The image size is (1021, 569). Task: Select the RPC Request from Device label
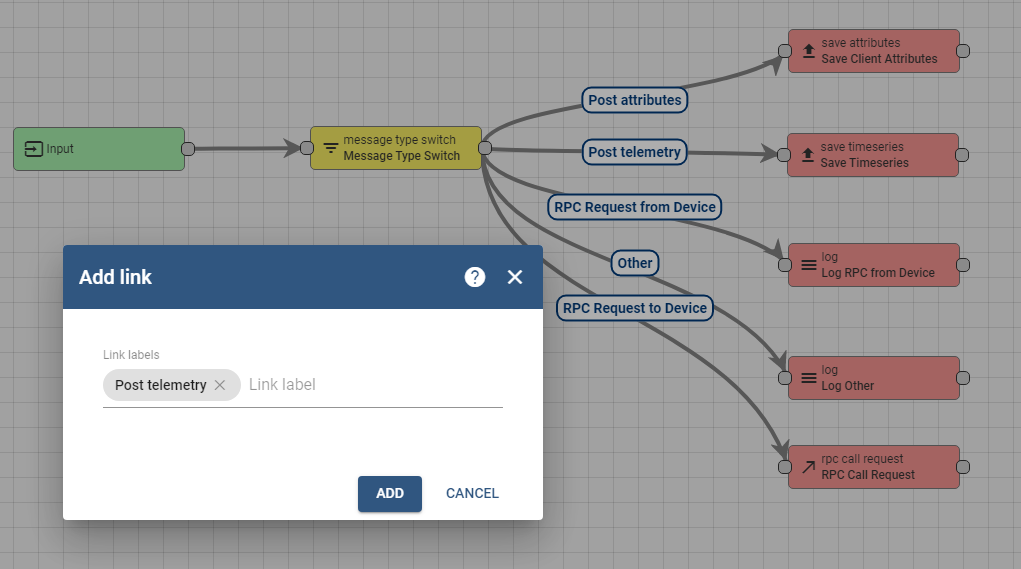coord(635,207)
